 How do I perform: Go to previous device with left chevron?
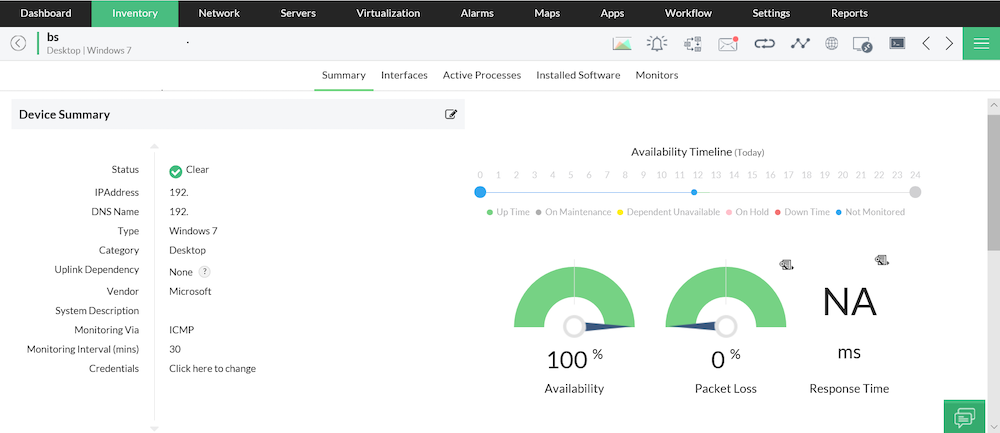click(926, 43)
